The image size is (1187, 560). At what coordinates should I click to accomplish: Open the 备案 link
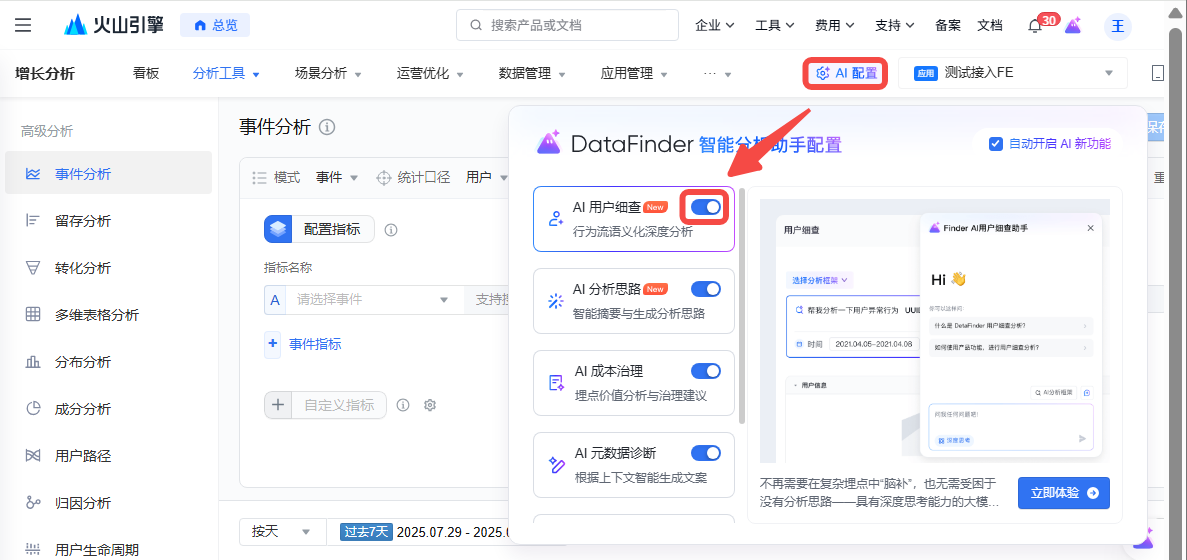948,25
